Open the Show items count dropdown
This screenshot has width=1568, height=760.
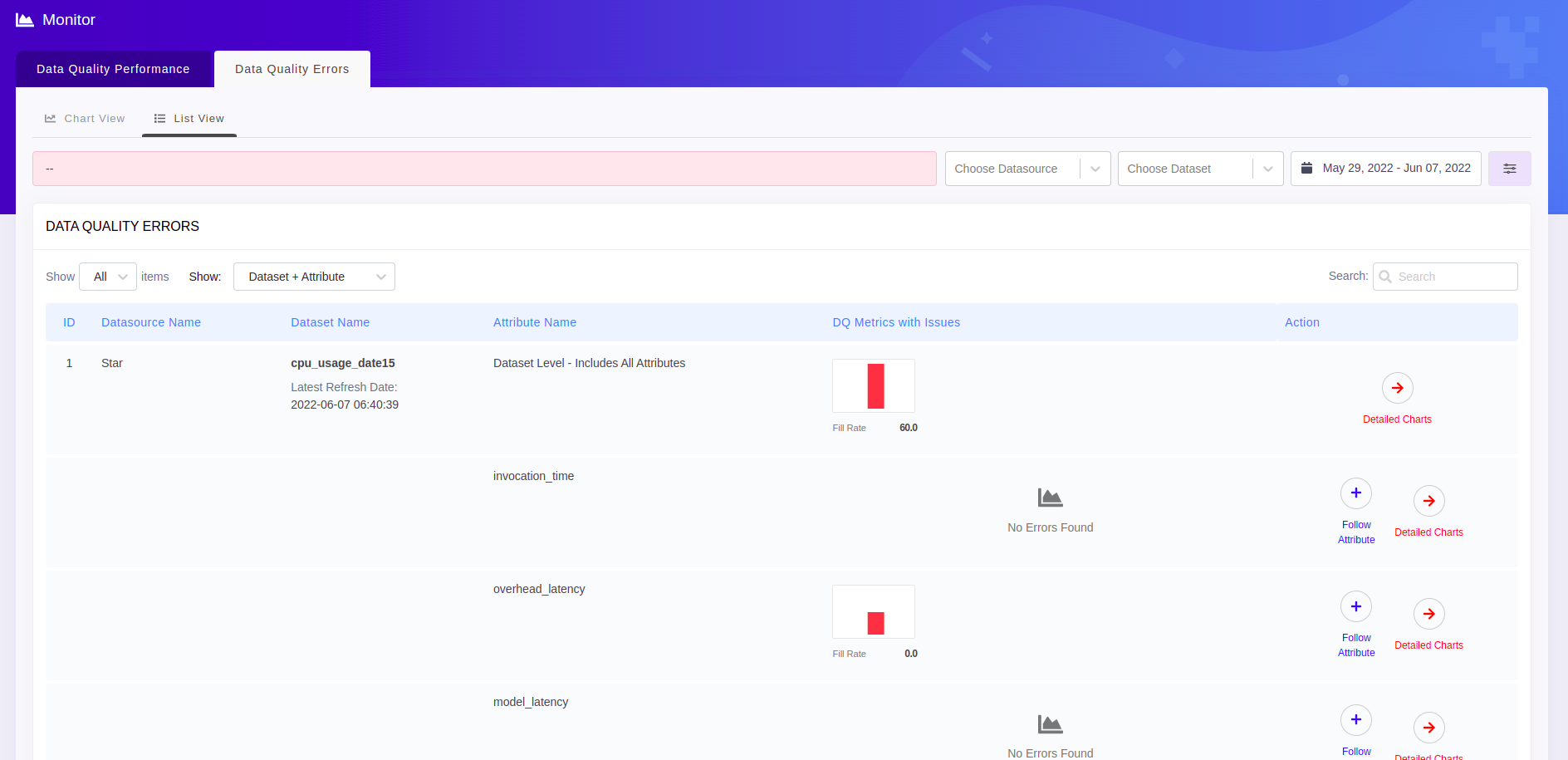pyautogui.click(x=108, y=277)
